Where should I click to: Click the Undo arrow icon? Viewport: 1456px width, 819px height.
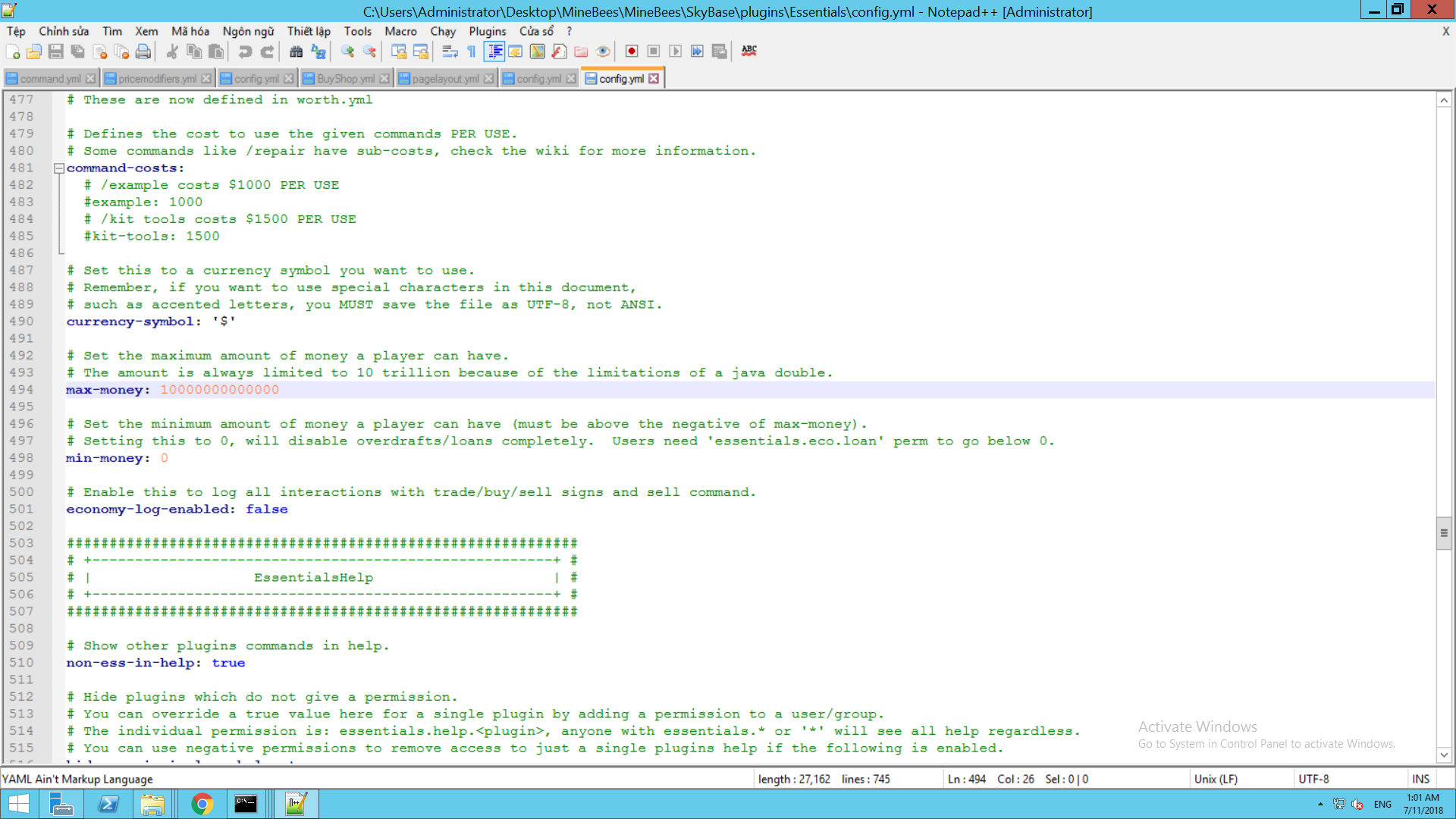pyautogui.click(x=245, y=52)
